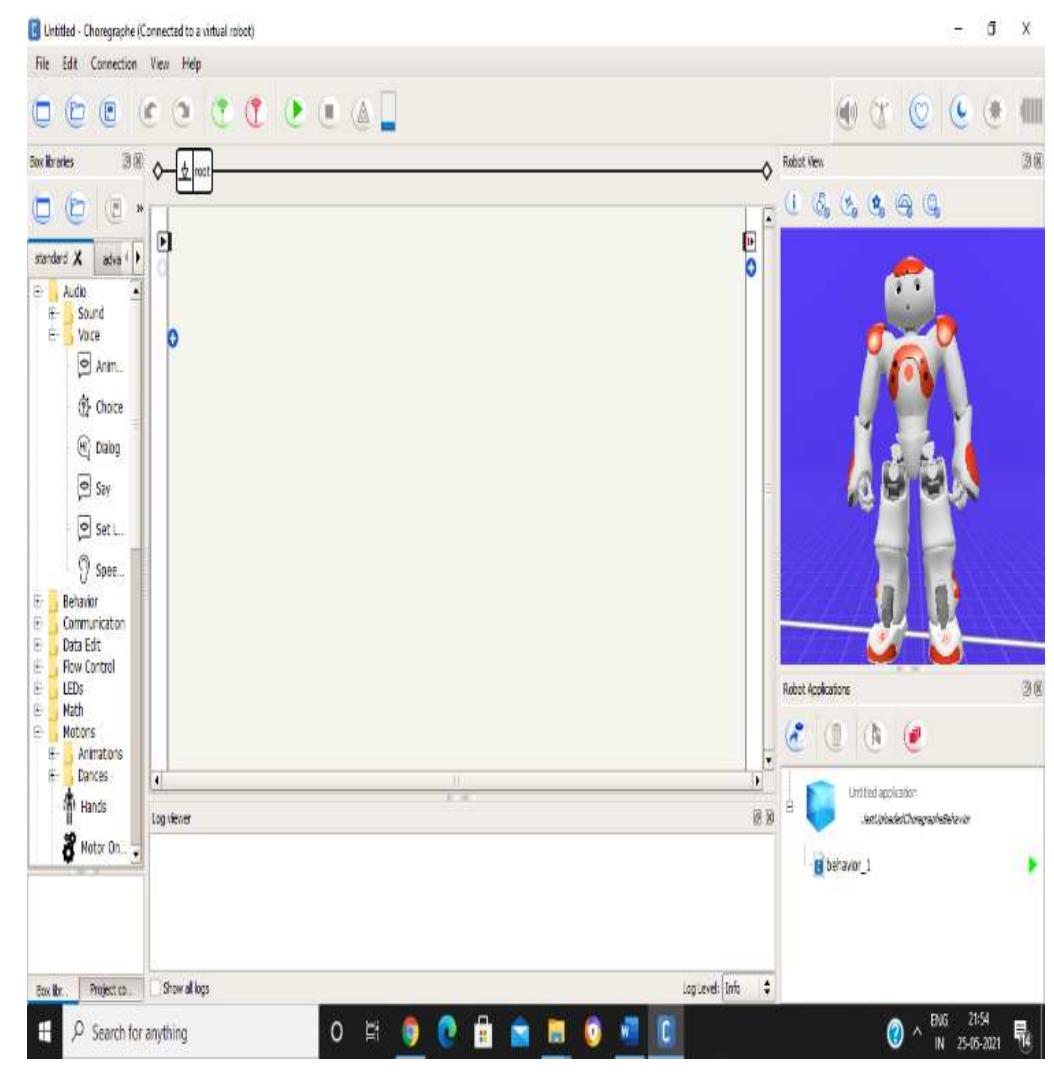Redo the last action
Image resolution: width=1054 pixels, height=1077 pixels.
(183, 111)
